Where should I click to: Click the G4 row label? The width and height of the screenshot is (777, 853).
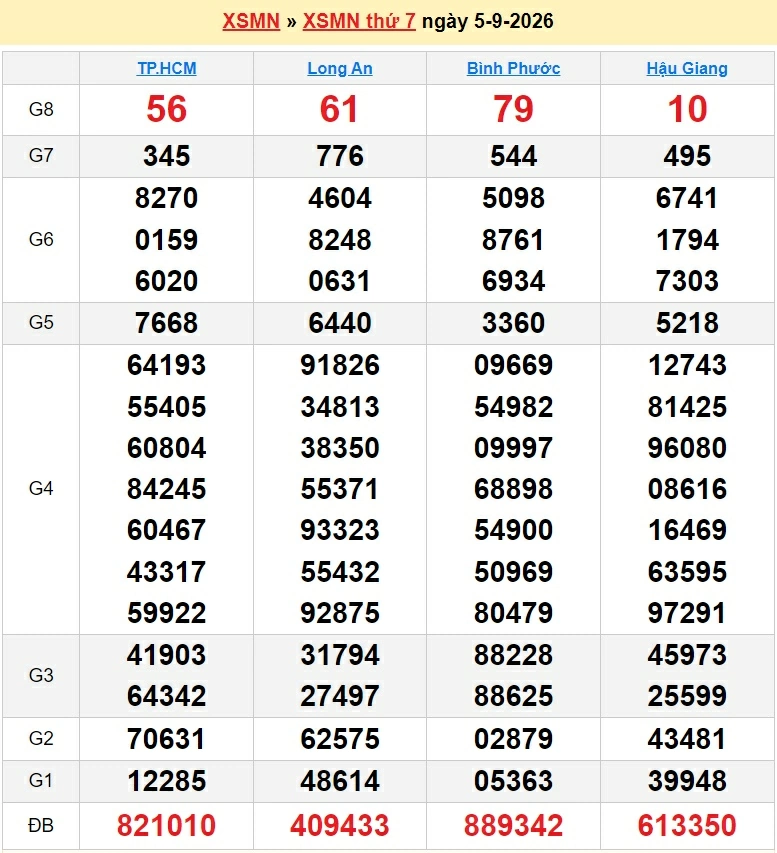[41, 489]
